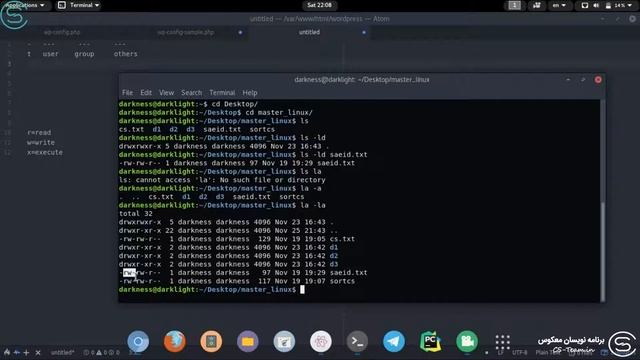Show all applications grid in dock
640x360 pixels.
[x=502, y=342]
